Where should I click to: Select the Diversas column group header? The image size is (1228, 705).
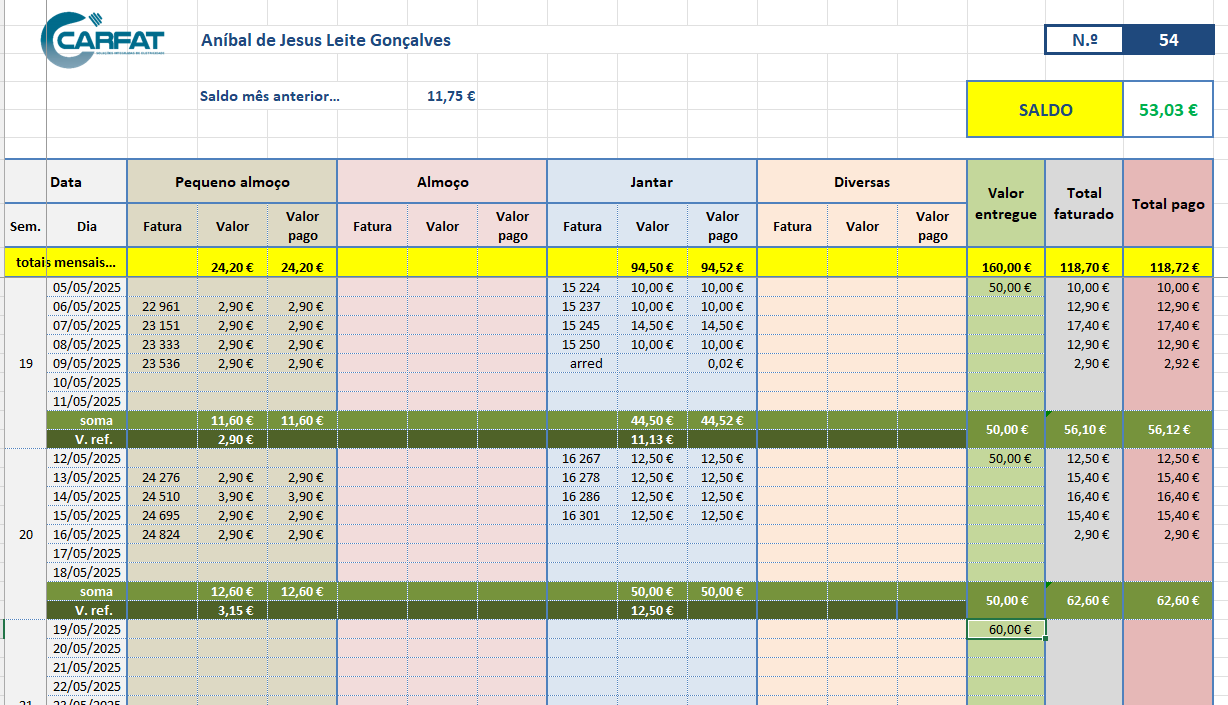tap(862, 182)
